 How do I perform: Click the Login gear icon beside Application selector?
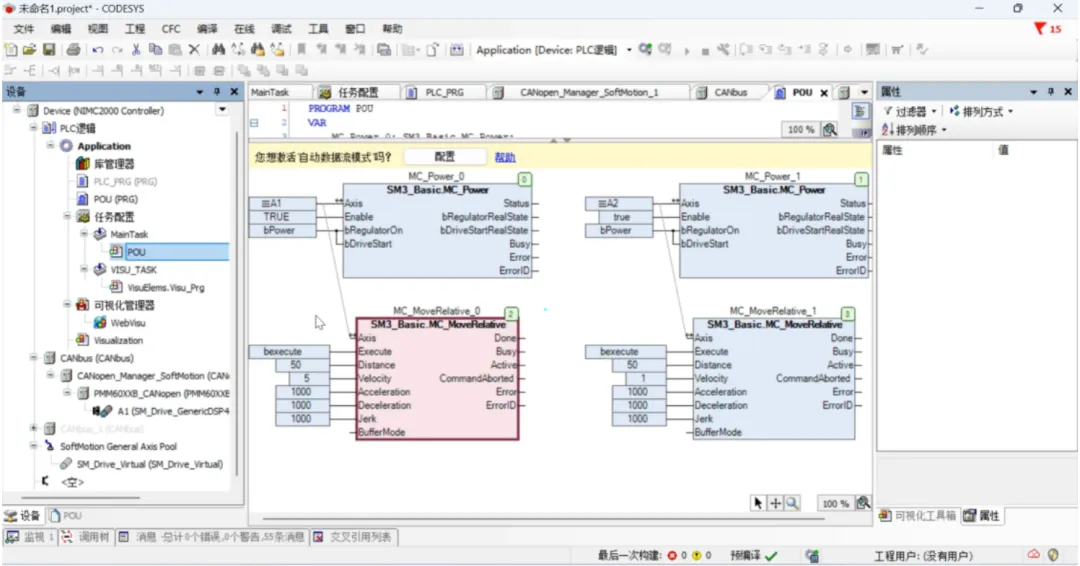(645, 50)
